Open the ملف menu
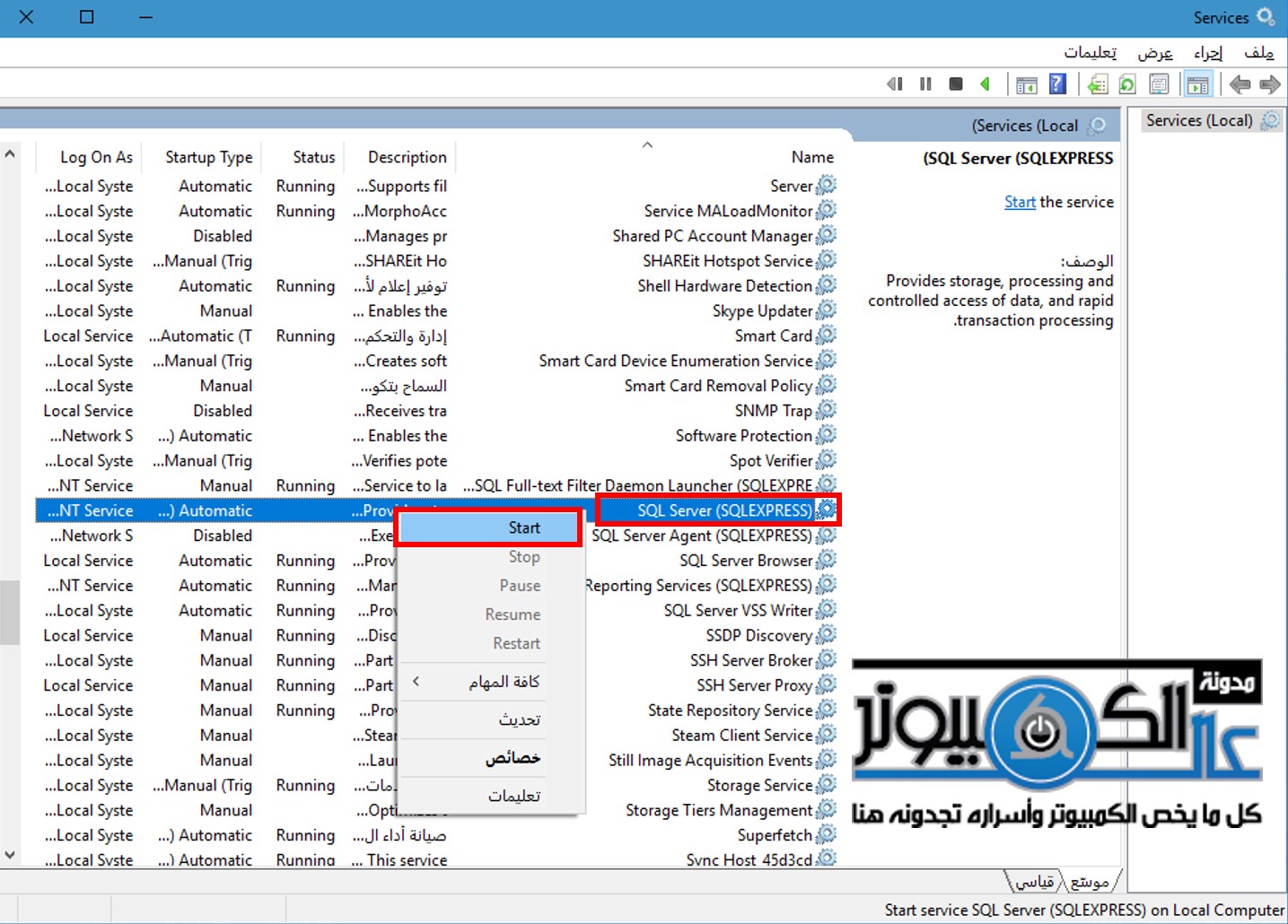This screenshot has width=1288, height=924. 1258,52
